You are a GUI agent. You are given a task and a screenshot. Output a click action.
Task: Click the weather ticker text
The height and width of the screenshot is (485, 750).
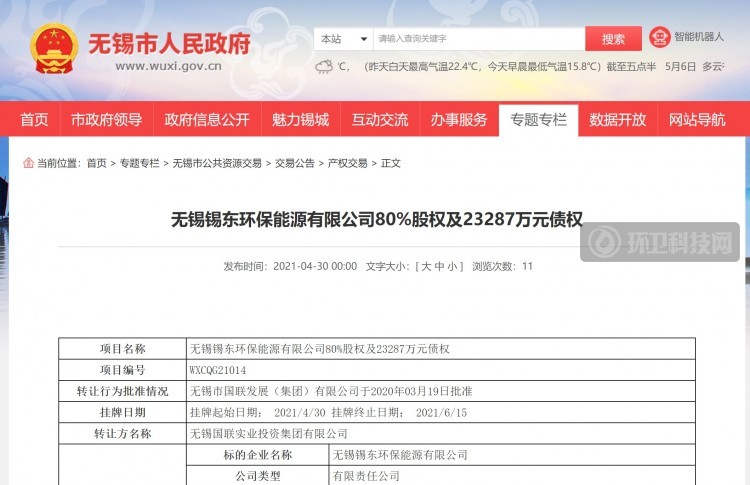(531, 66)
